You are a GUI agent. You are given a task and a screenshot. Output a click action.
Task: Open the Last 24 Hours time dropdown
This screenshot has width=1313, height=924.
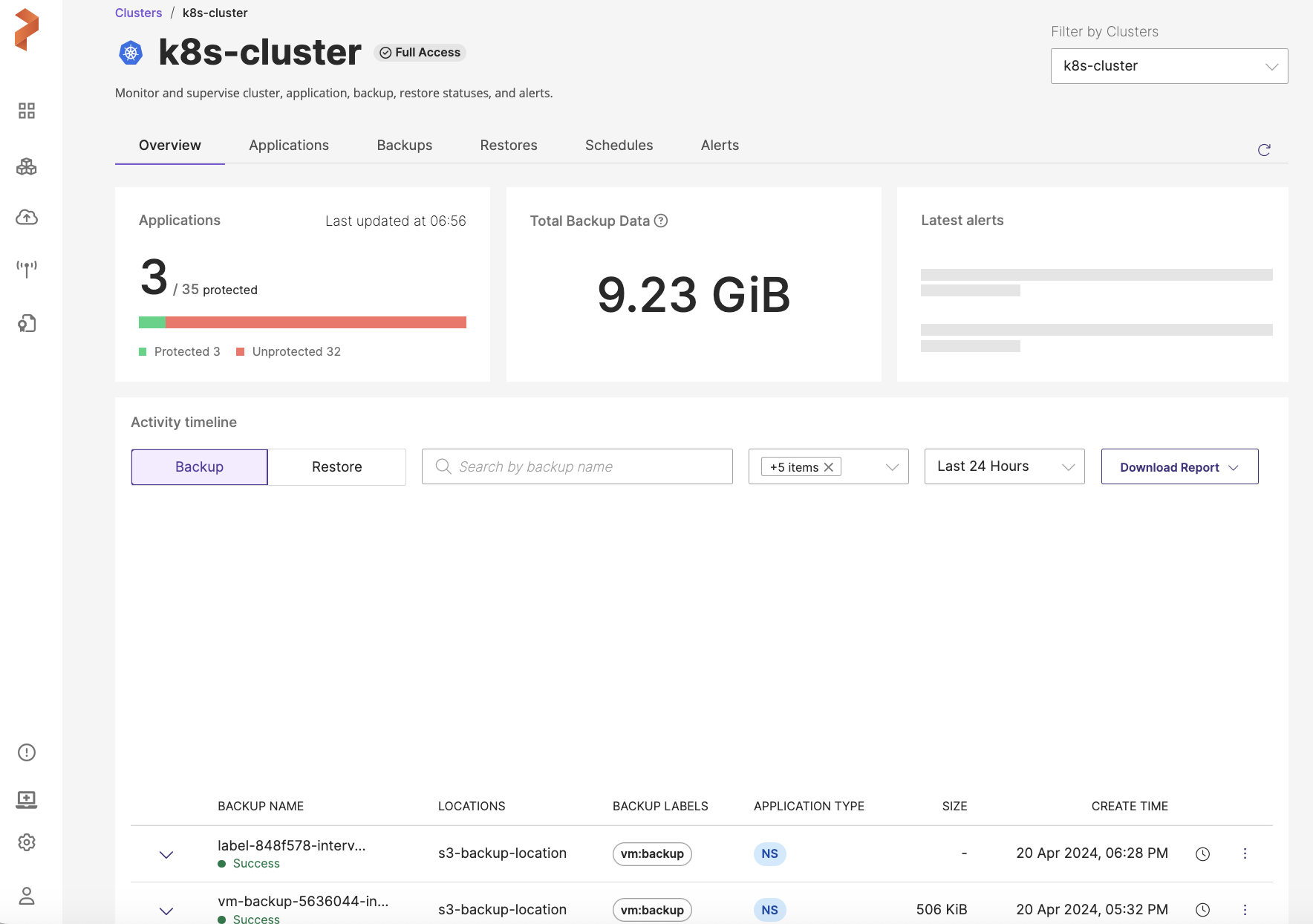point(1004,466)
